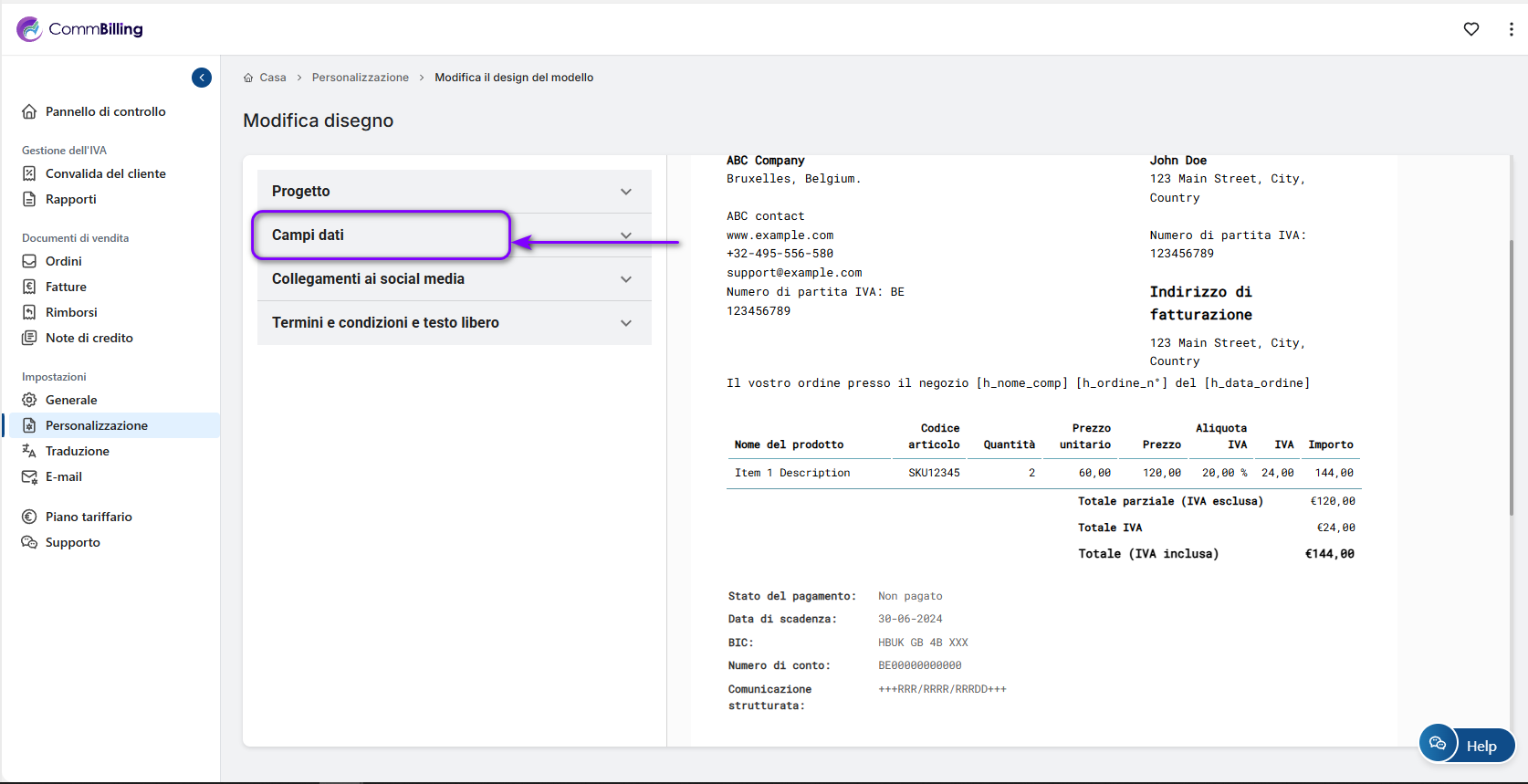Navigate to Fatture
This screenshot has height=784, width=1528.
(66, 287)
